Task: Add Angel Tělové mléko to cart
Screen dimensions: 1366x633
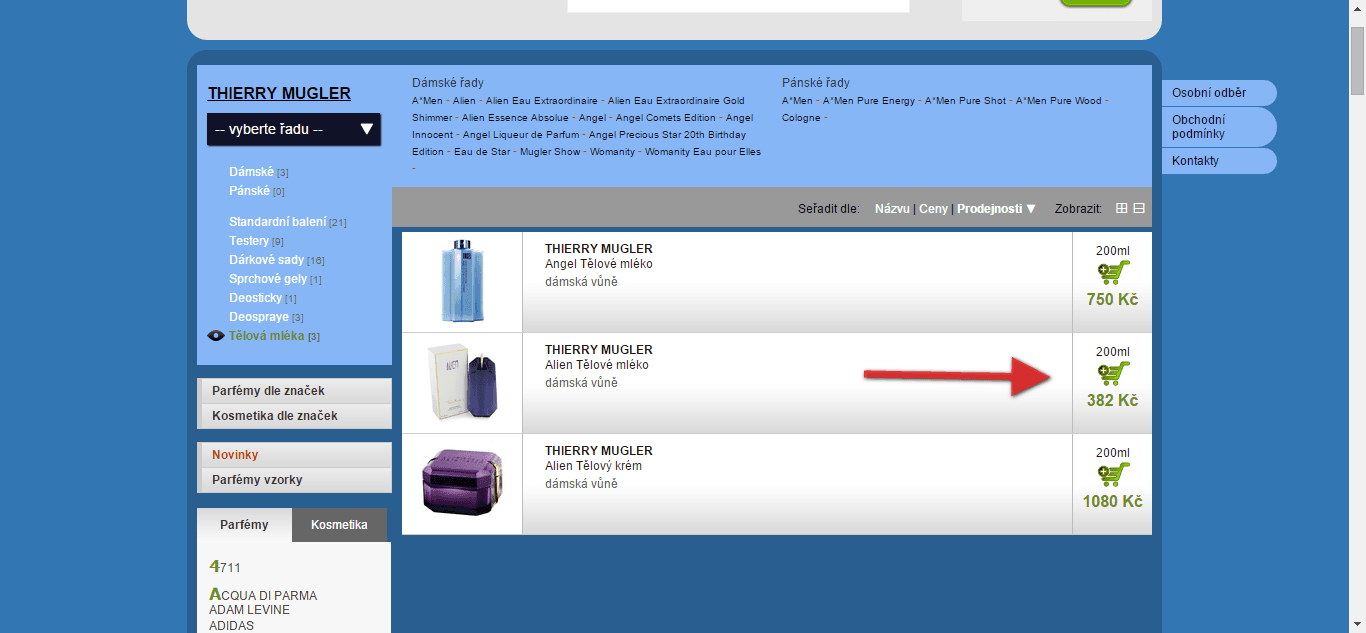Action: click(1113, 273)
